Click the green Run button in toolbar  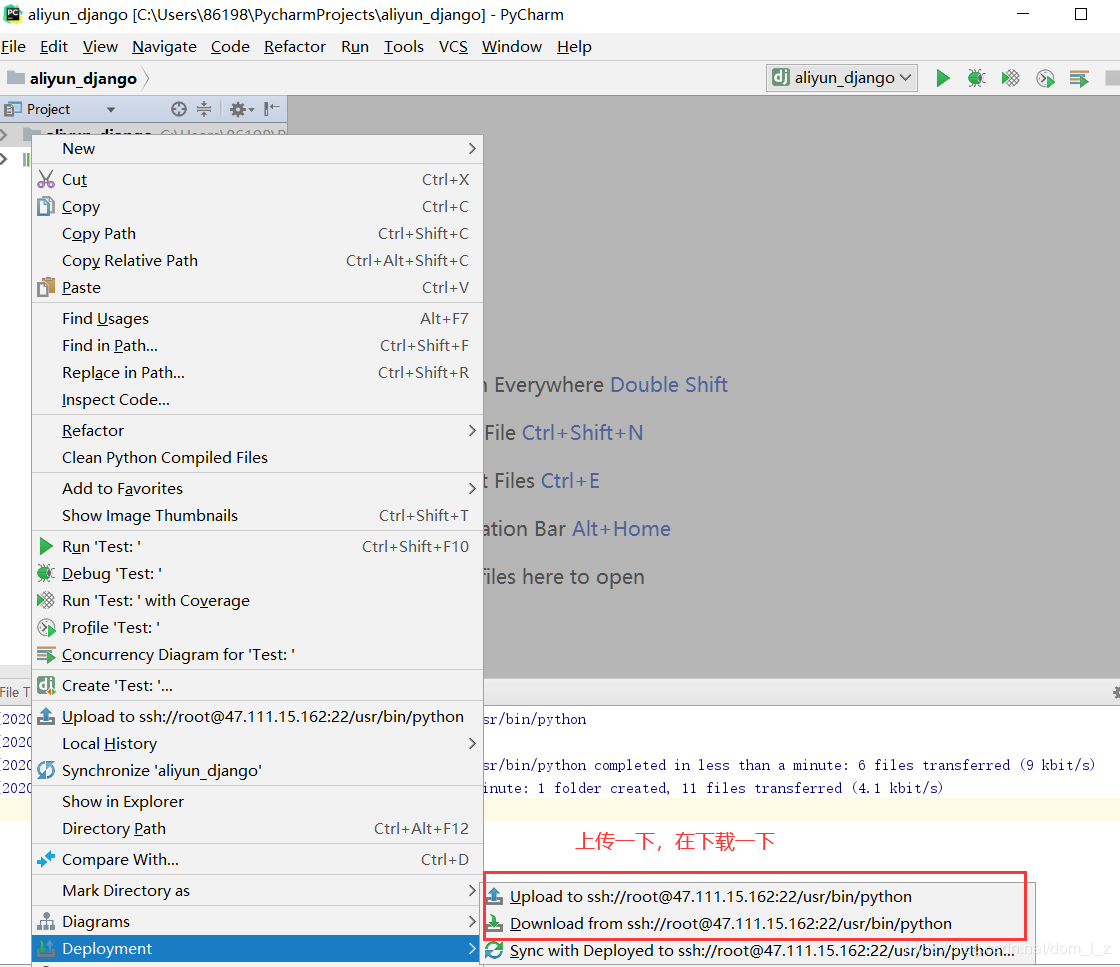943,78
